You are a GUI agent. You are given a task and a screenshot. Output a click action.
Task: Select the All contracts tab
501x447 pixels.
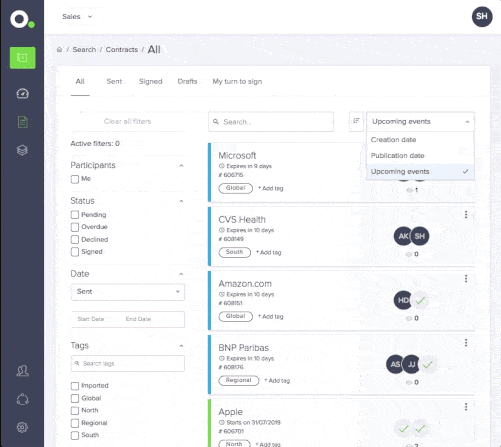point(80,81)
